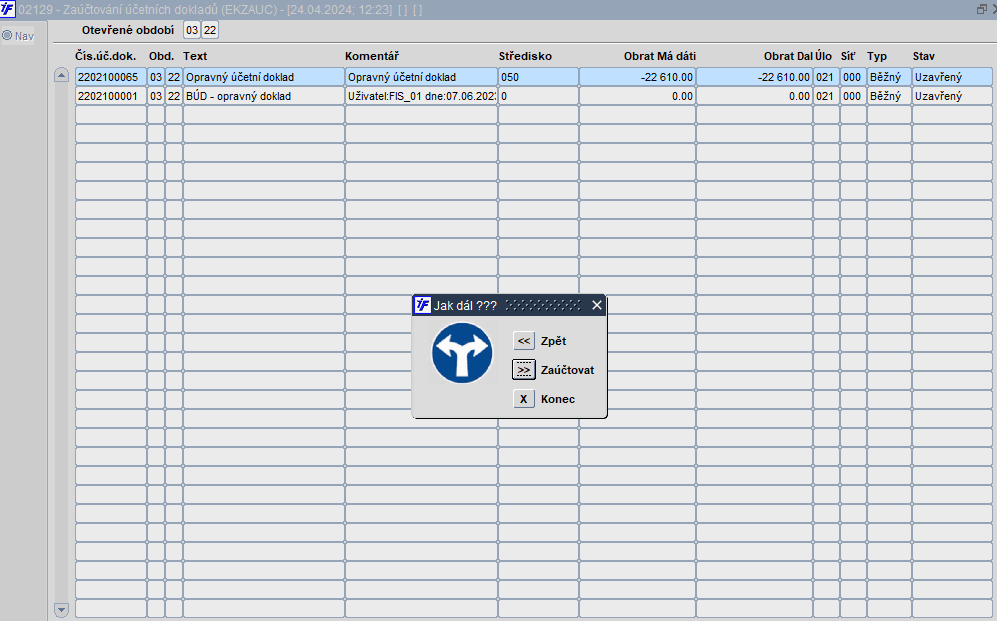Click the Zpět label in dialog
The width and height of the screenshot is (997, 621).
tap(553, 341)
